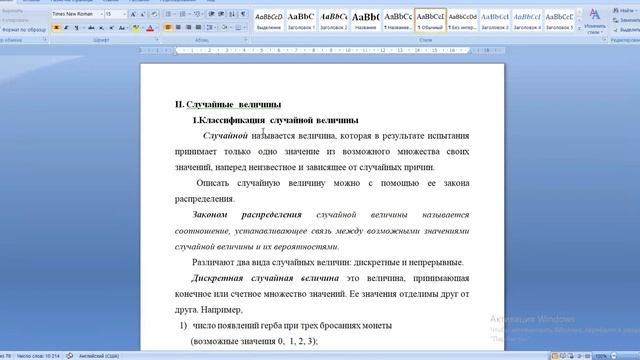The height and width of the screenshot is (360, 640).
Task: Click 'Законом' in the italic paragraph
Action: (209, 215)
